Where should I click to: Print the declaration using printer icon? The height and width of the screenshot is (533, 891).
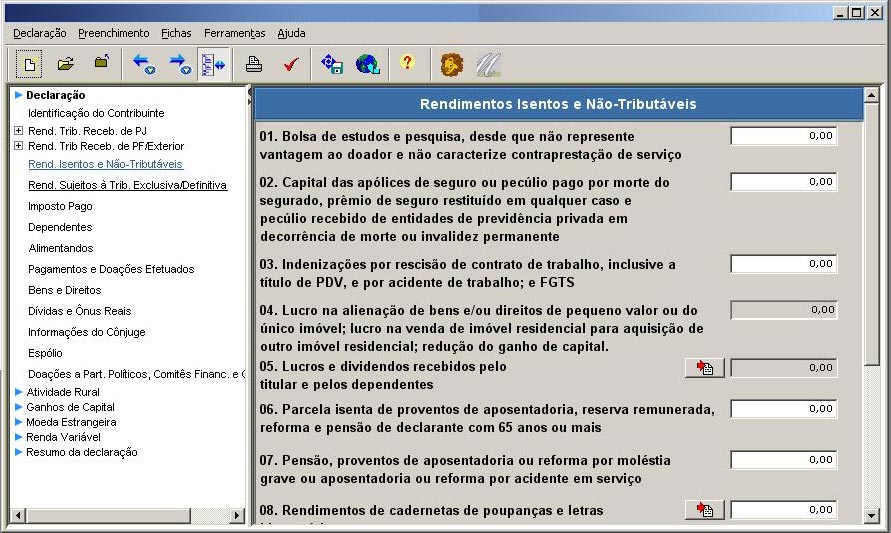(254, 64)
